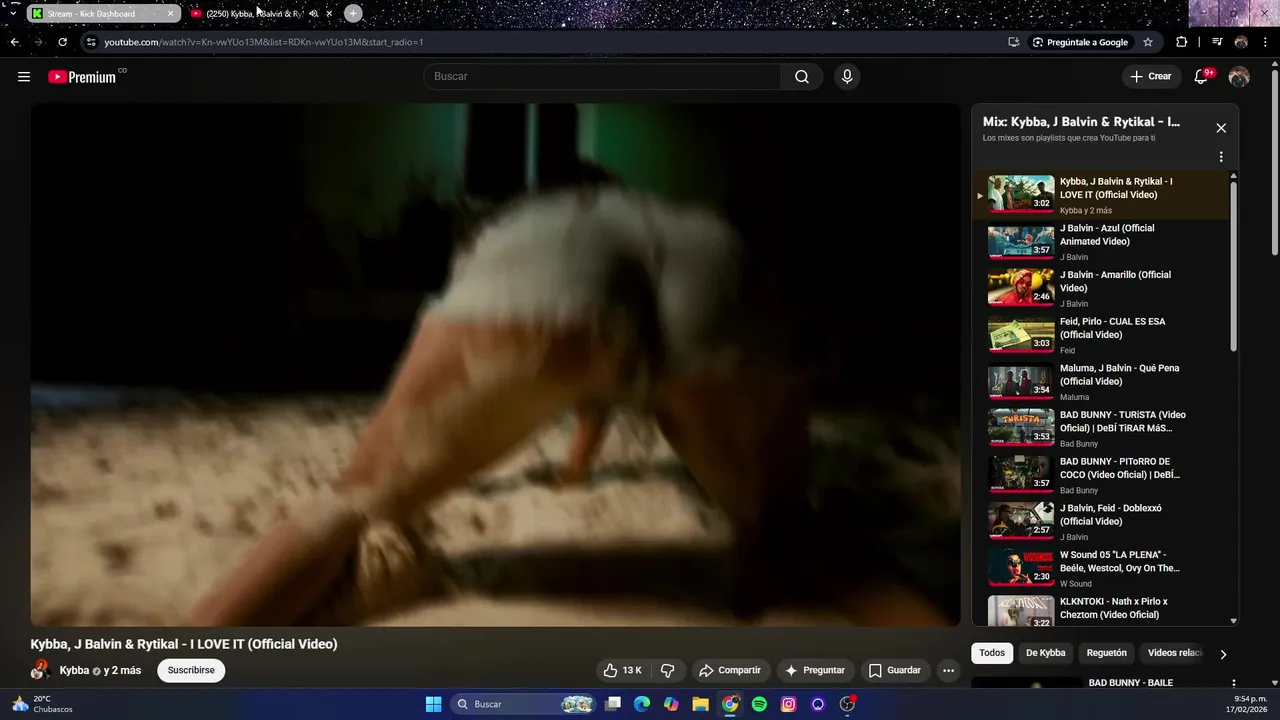Close the Kick Dashboard tab
This screenshot has height=720, width=1280.
point(170,14)
